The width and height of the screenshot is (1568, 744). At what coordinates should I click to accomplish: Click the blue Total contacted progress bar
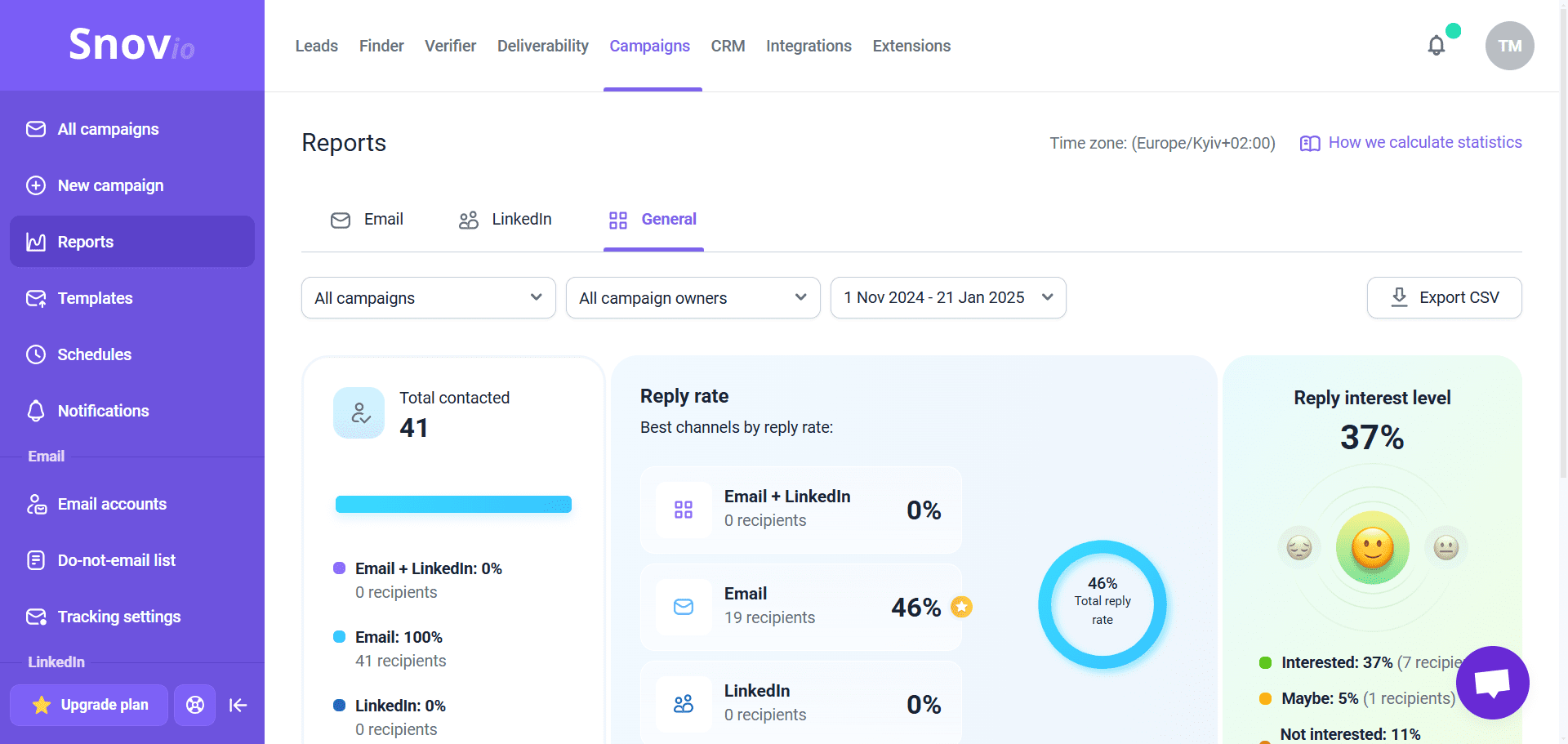452,504
